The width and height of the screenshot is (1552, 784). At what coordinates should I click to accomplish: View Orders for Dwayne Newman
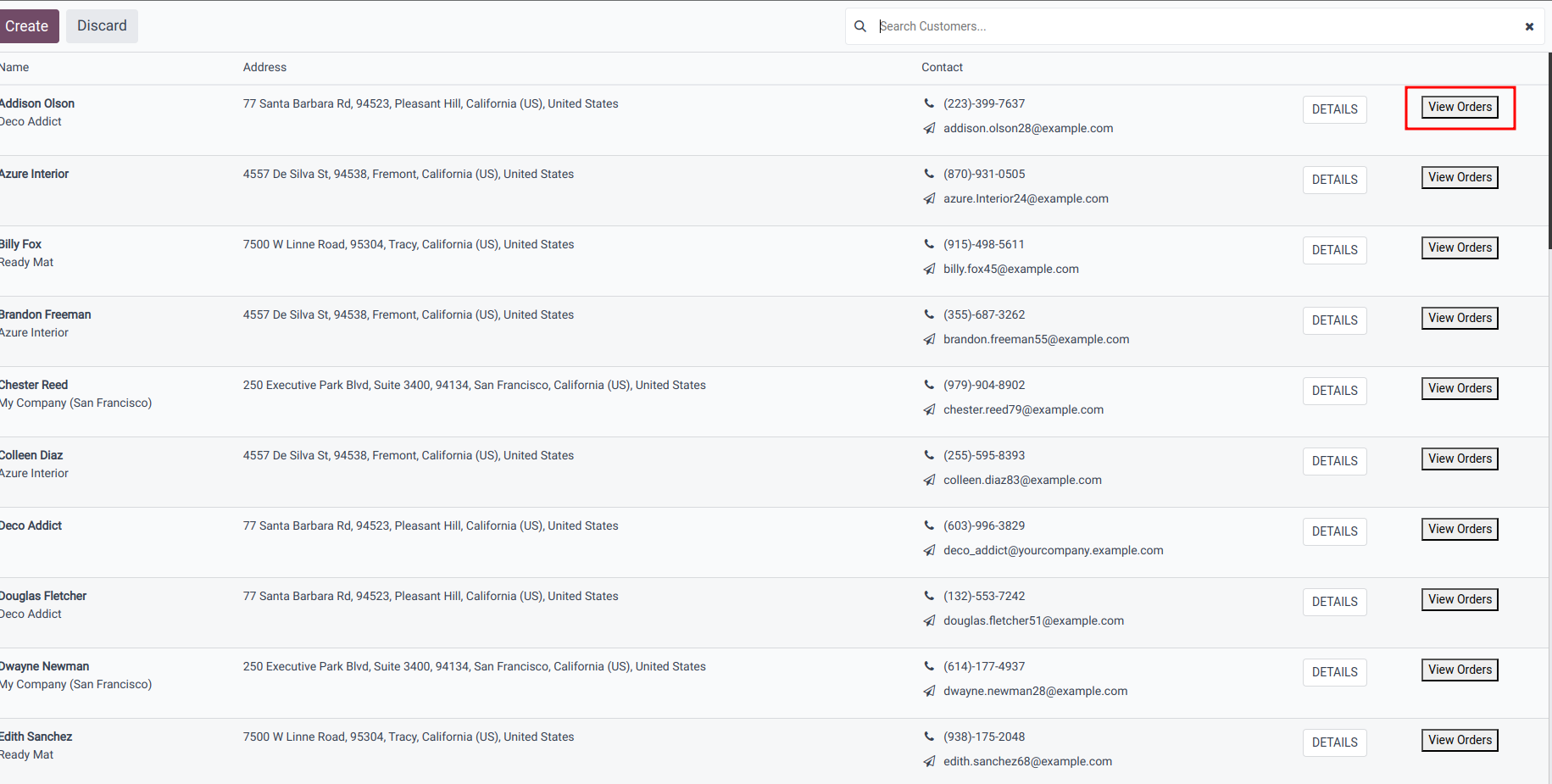pyautogui.click(x=1459, y=670)
